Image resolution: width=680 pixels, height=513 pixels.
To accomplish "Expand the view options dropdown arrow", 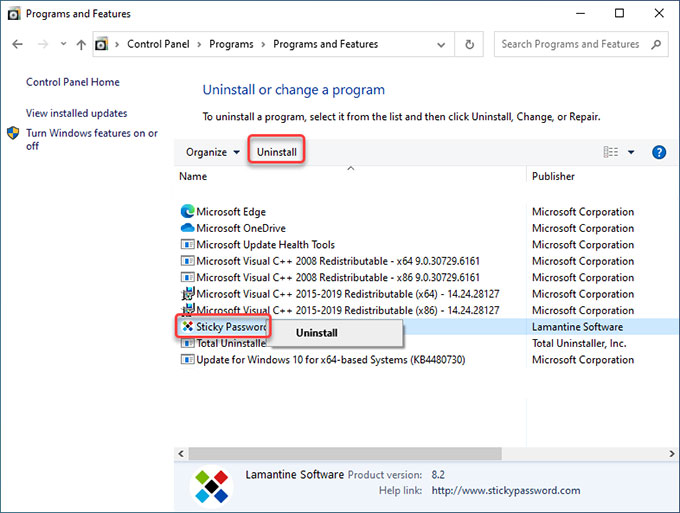I will (x=631, y=152).
